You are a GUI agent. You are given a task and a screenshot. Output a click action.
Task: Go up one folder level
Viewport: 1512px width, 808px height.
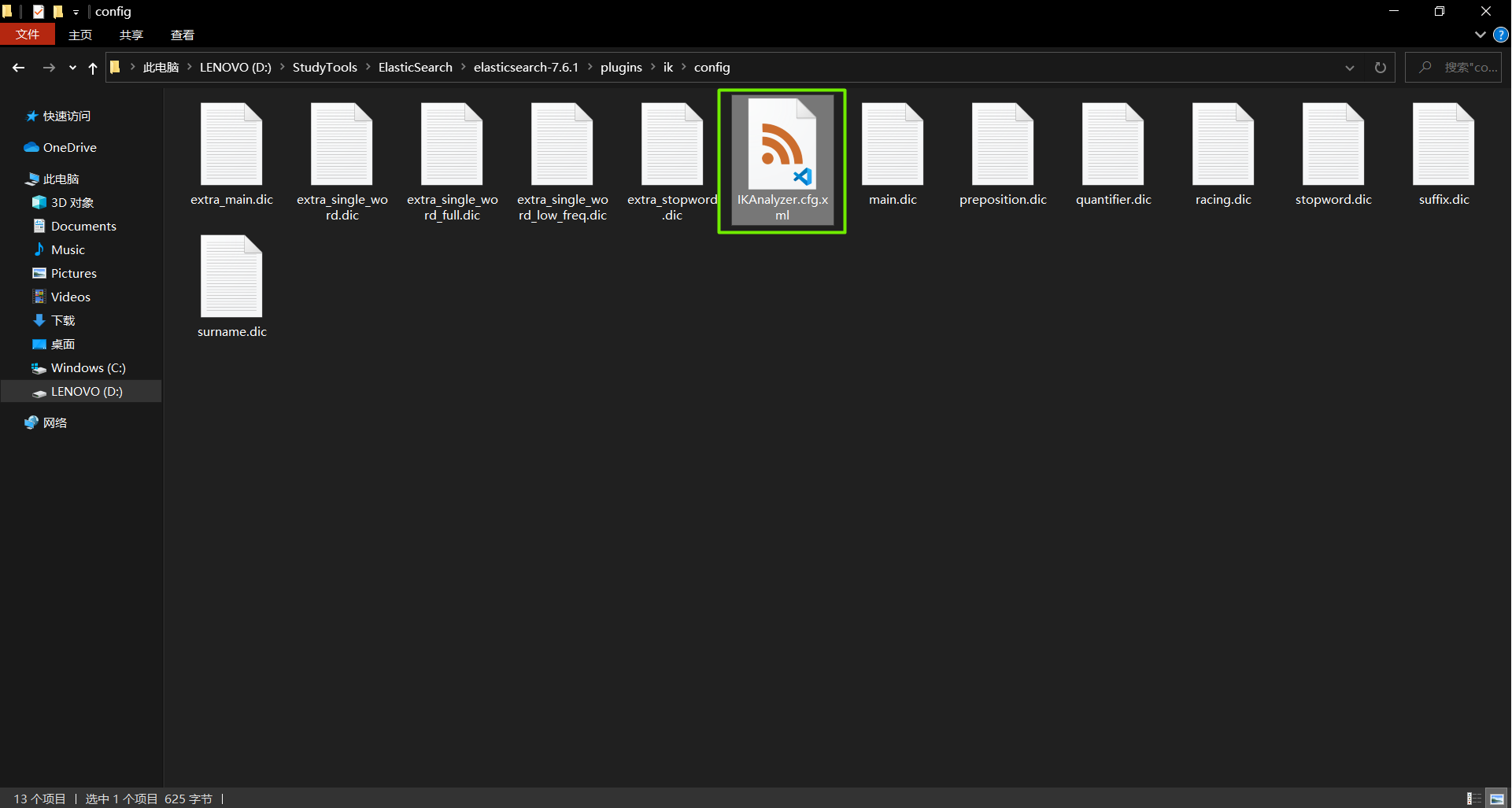(93, 68)
